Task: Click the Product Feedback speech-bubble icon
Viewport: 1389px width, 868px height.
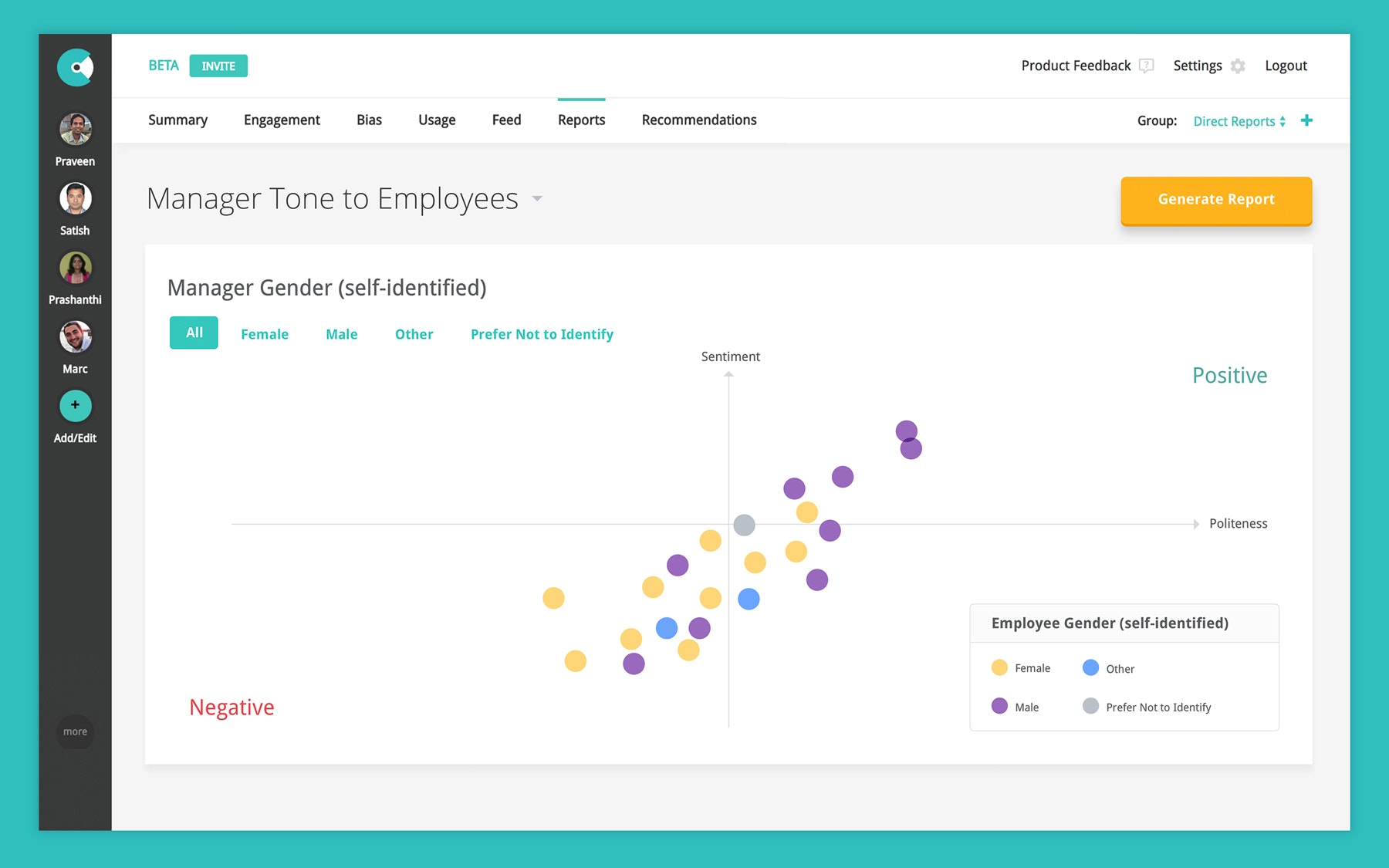Action: [x=1147, y=66]
